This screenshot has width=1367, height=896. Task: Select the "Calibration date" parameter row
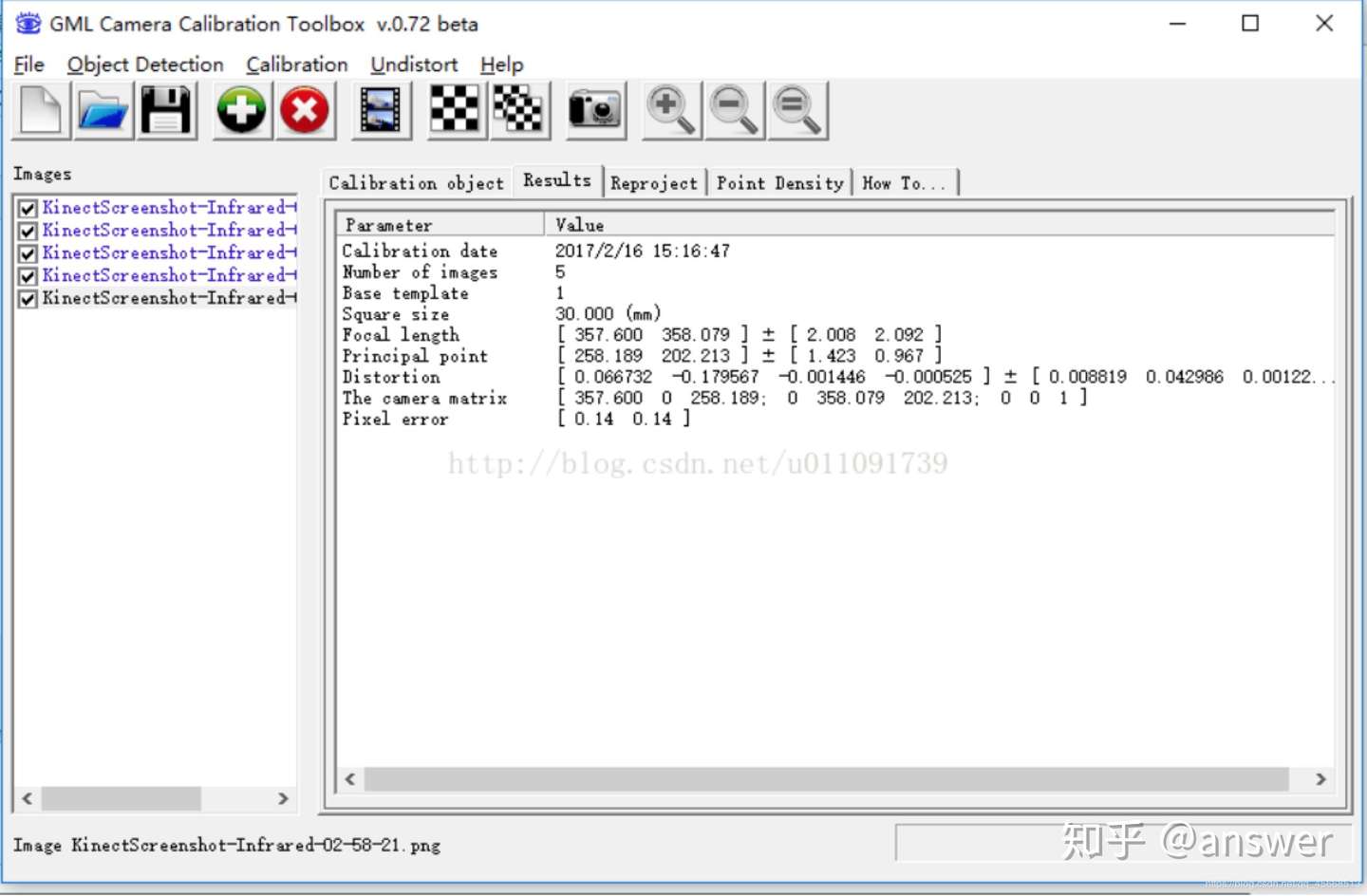420,252
